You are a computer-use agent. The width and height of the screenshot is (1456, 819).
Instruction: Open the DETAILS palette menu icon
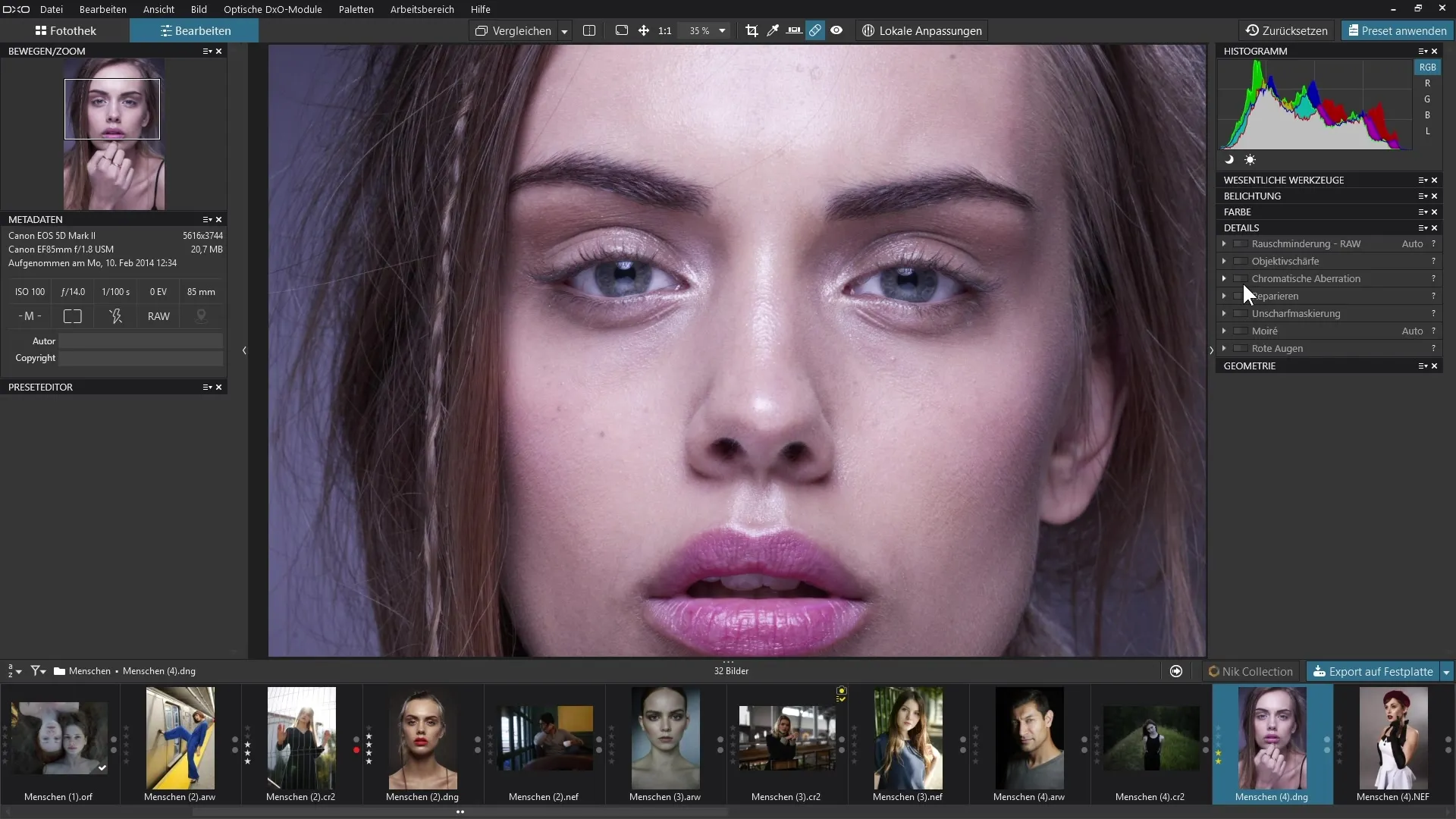pyautogui.click(x=1423, y=228)
